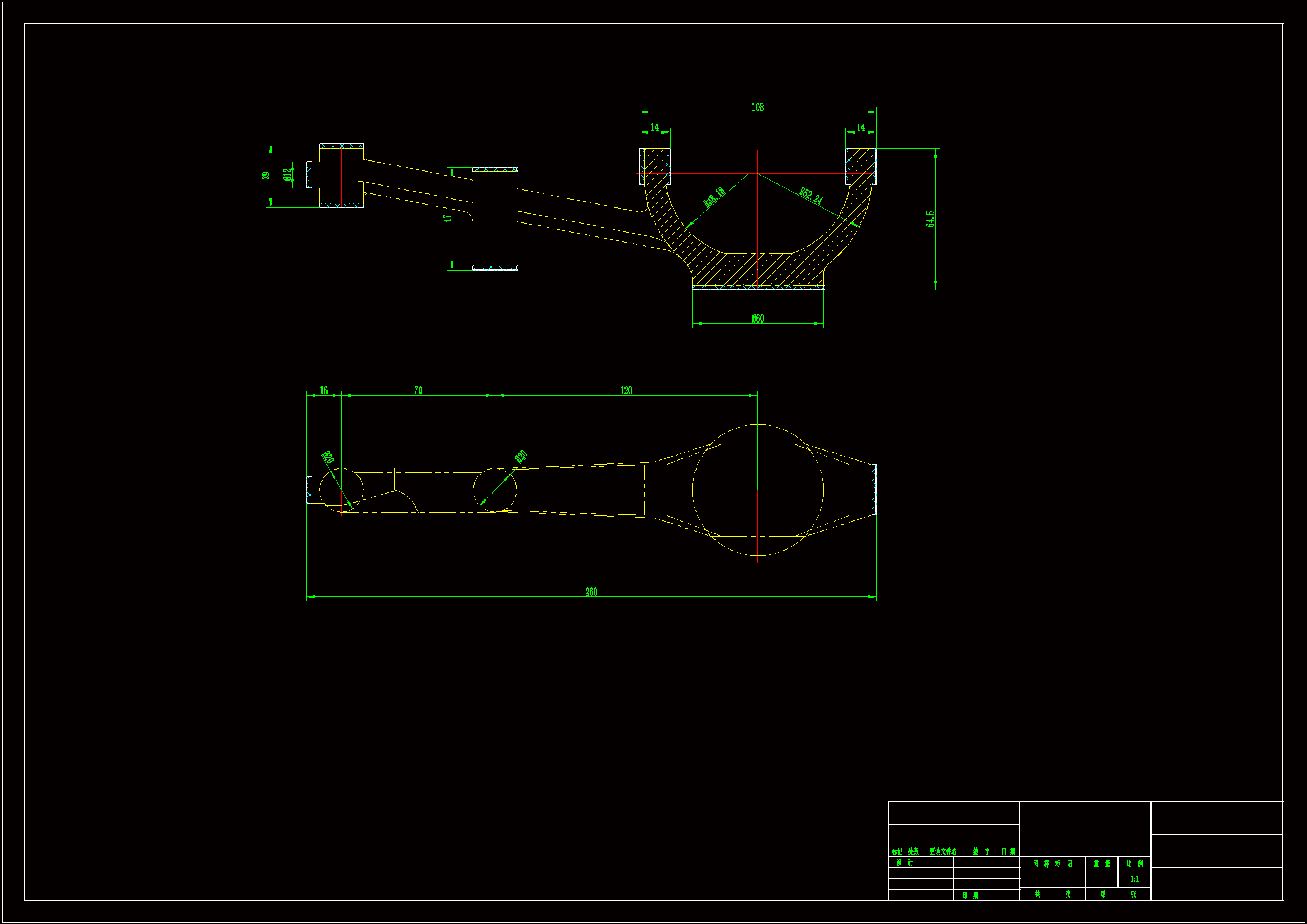Image resolution: width=1307 pixels, height=924 pixels.
Task: Select the Ø12 diameter dimension
Action: pyautogui.click(x=288, y=174)
